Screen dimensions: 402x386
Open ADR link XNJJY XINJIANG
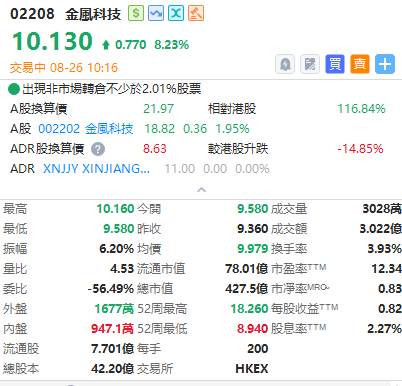coord(96,169)
